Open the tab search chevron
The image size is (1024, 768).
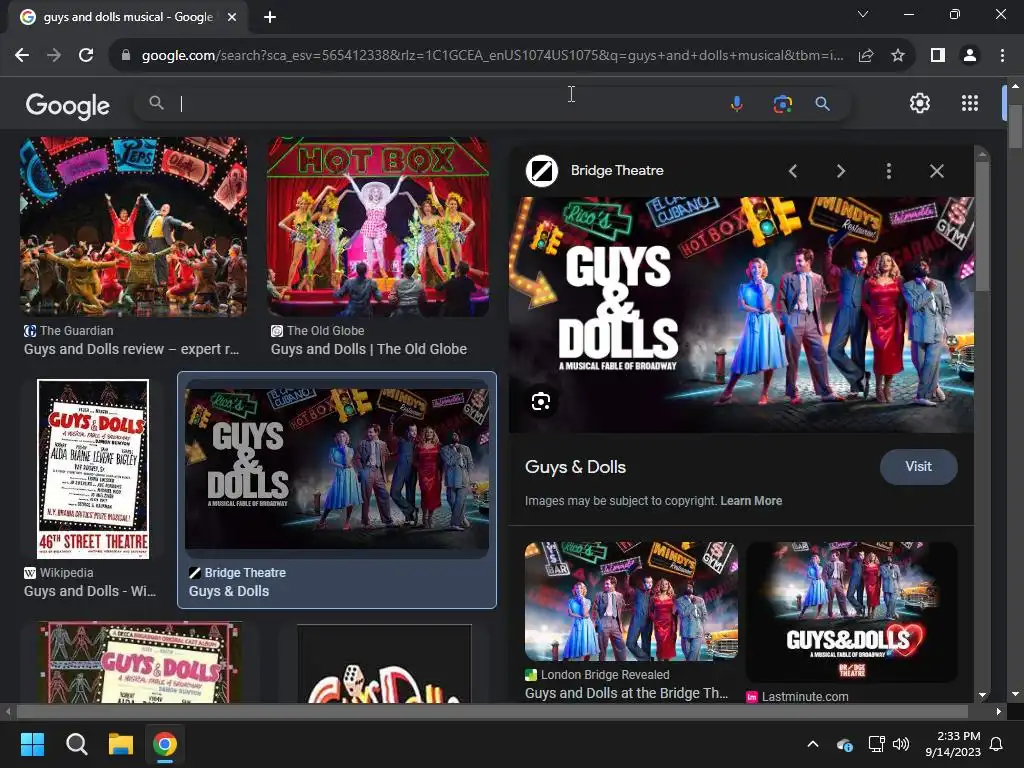tap(863, 14)
